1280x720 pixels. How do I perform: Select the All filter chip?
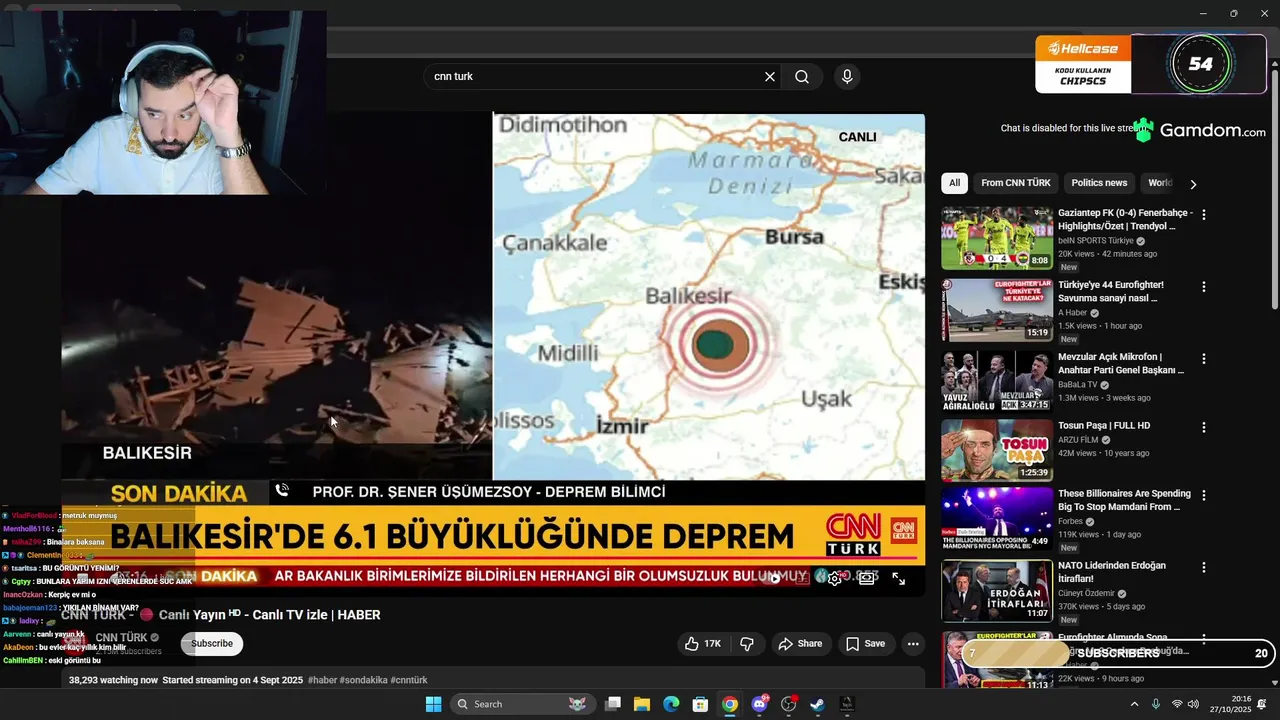[x=955, y=183]
